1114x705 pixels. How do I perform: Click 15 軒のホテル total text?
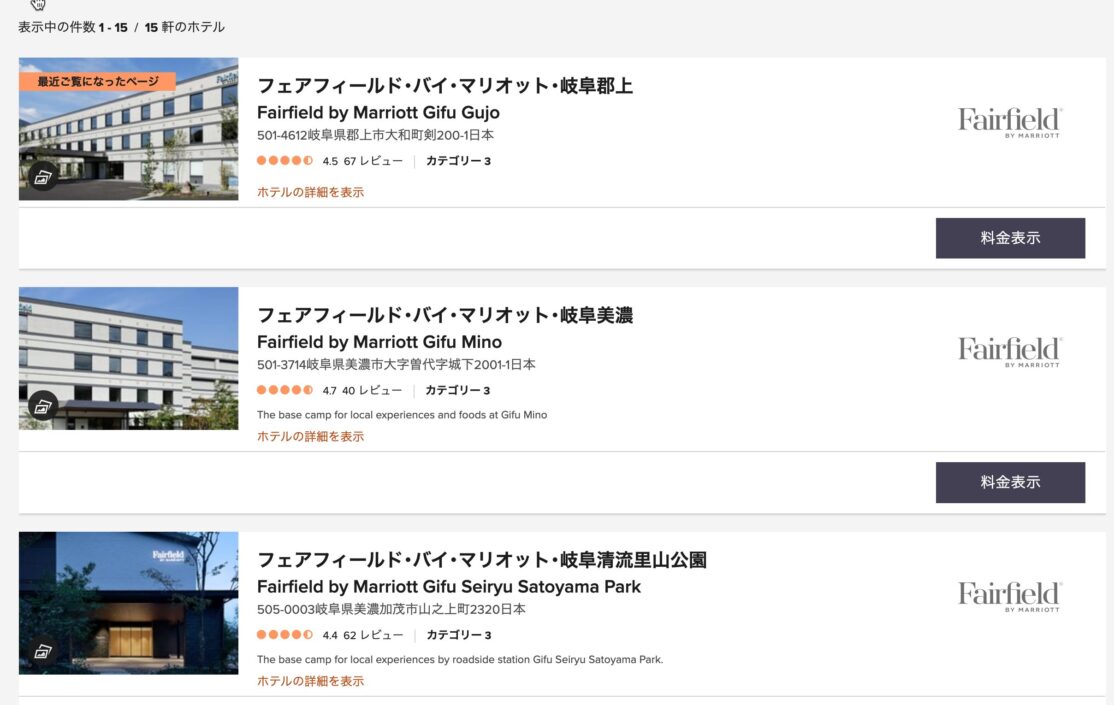point(185,27)
